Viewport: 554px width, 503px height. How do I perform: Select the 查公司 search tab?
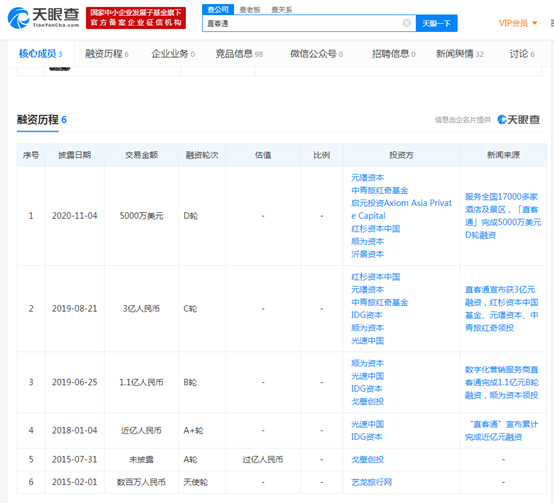point(218,10)
